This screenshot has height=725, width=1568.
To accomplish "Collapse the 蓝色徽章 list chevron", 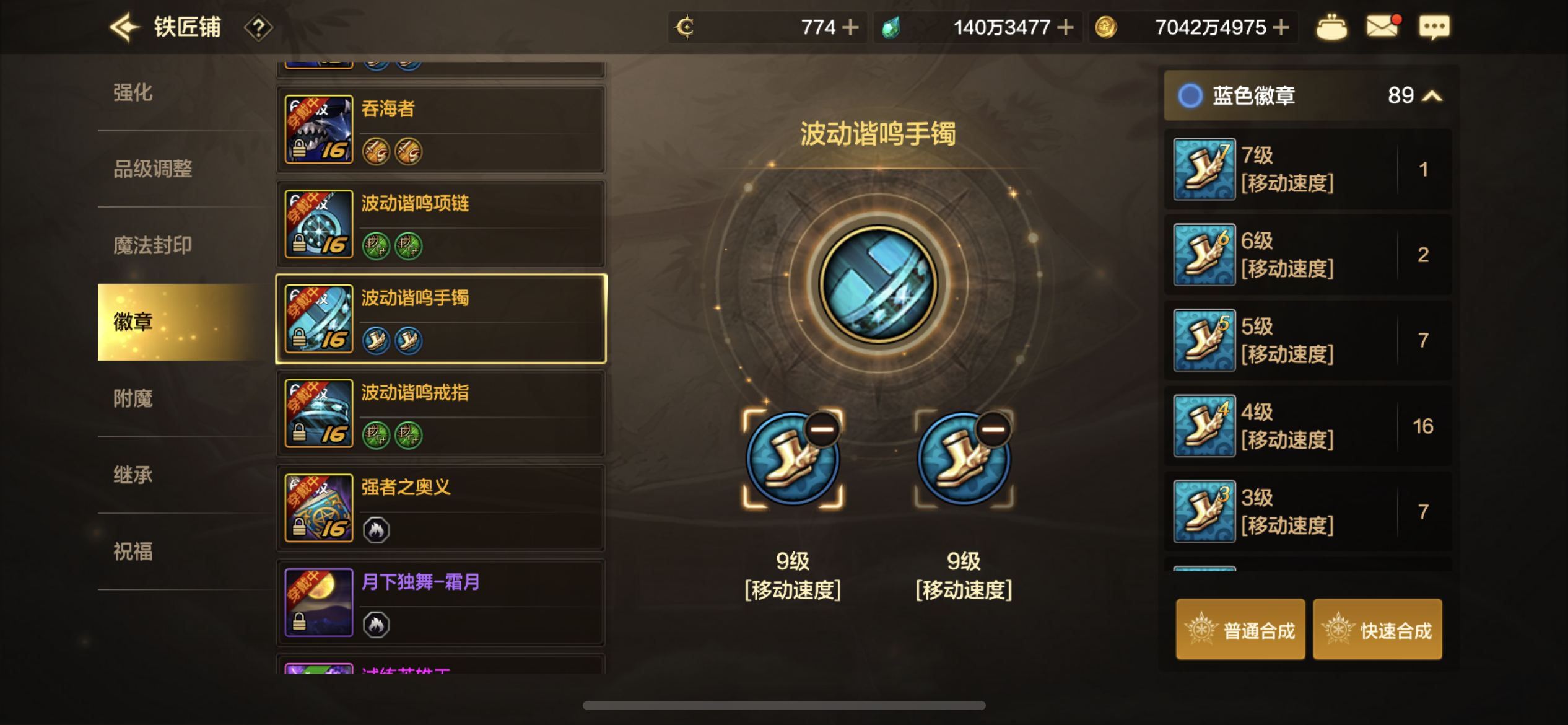I will click(x=1433, y=96).
